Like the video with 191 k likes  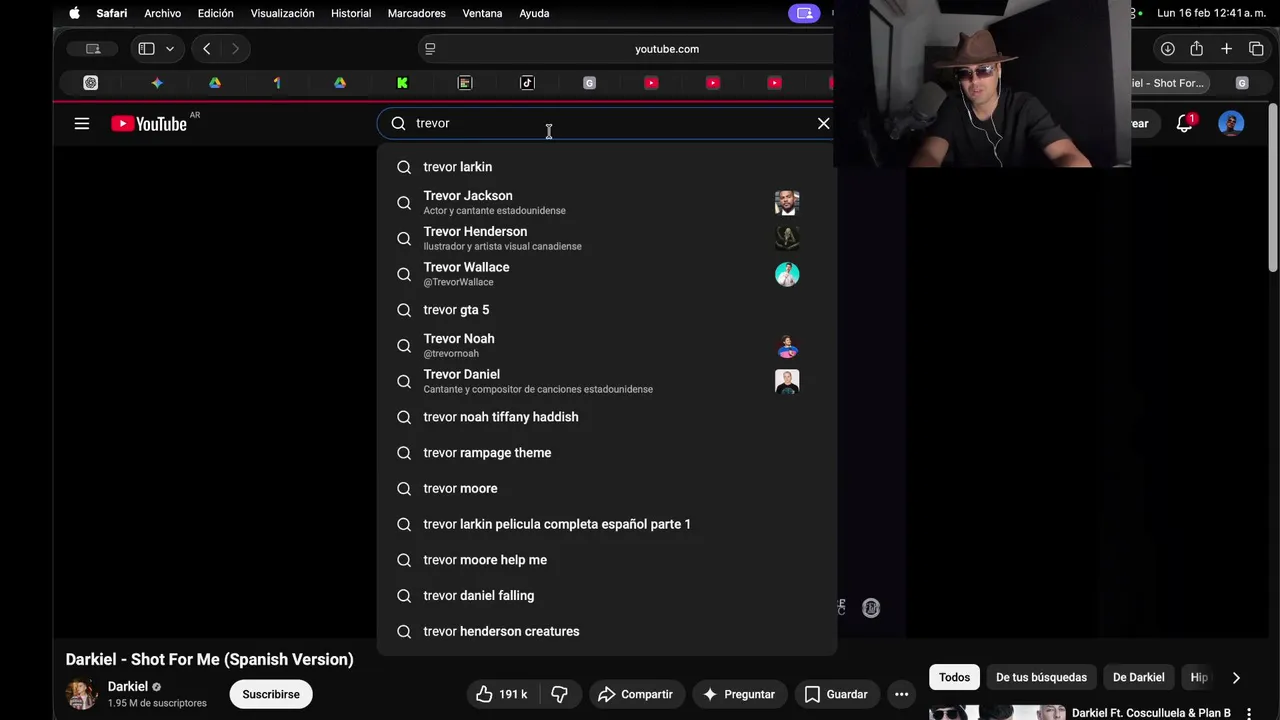pyautogui.click(x=502, y=694)
